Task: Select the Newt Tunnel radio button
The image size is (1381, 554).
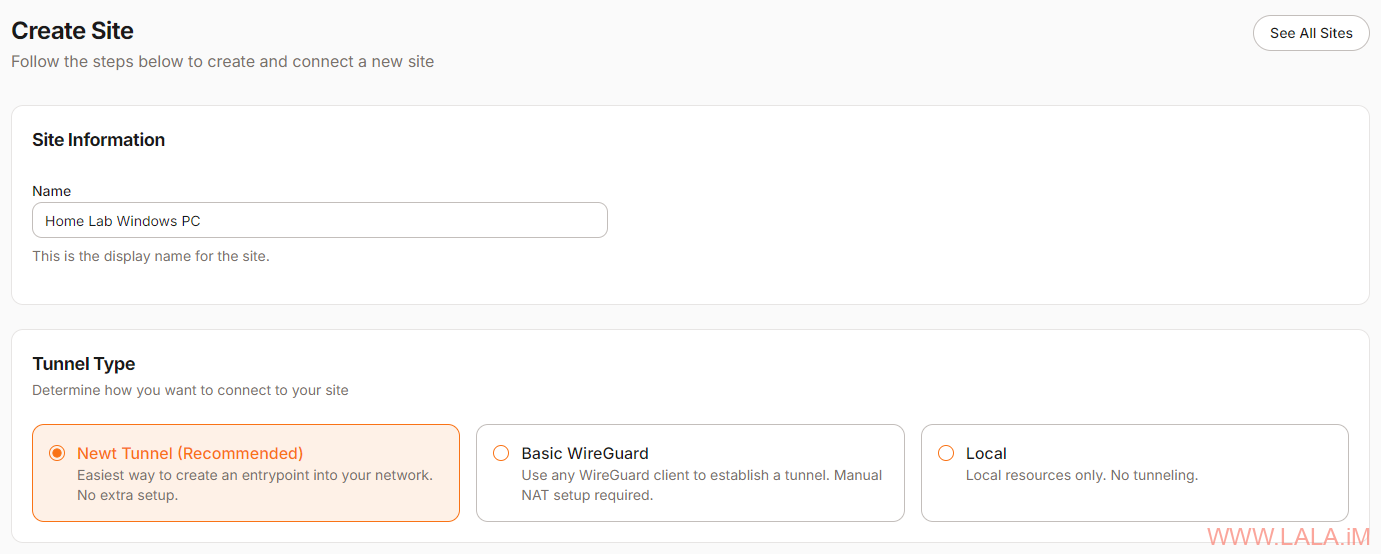Action: click(x=57, y=453)
